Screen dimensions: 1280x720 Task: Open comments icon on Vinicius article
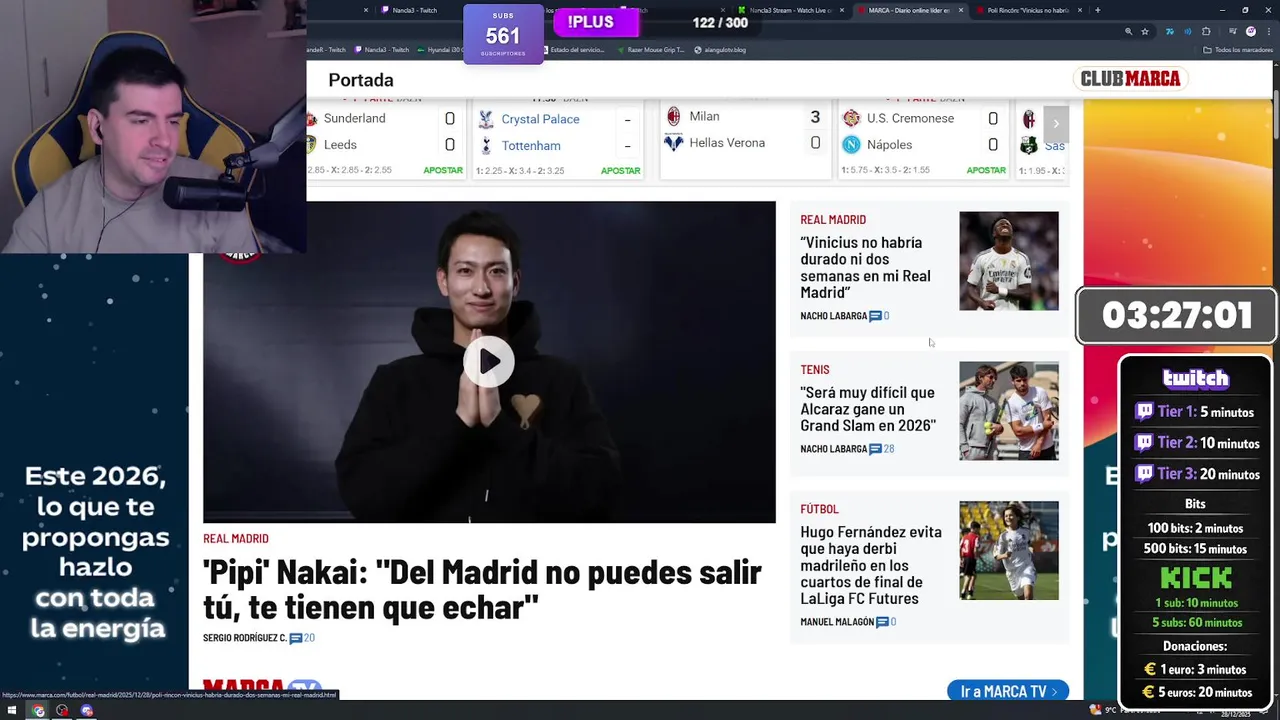coord(875,316)
